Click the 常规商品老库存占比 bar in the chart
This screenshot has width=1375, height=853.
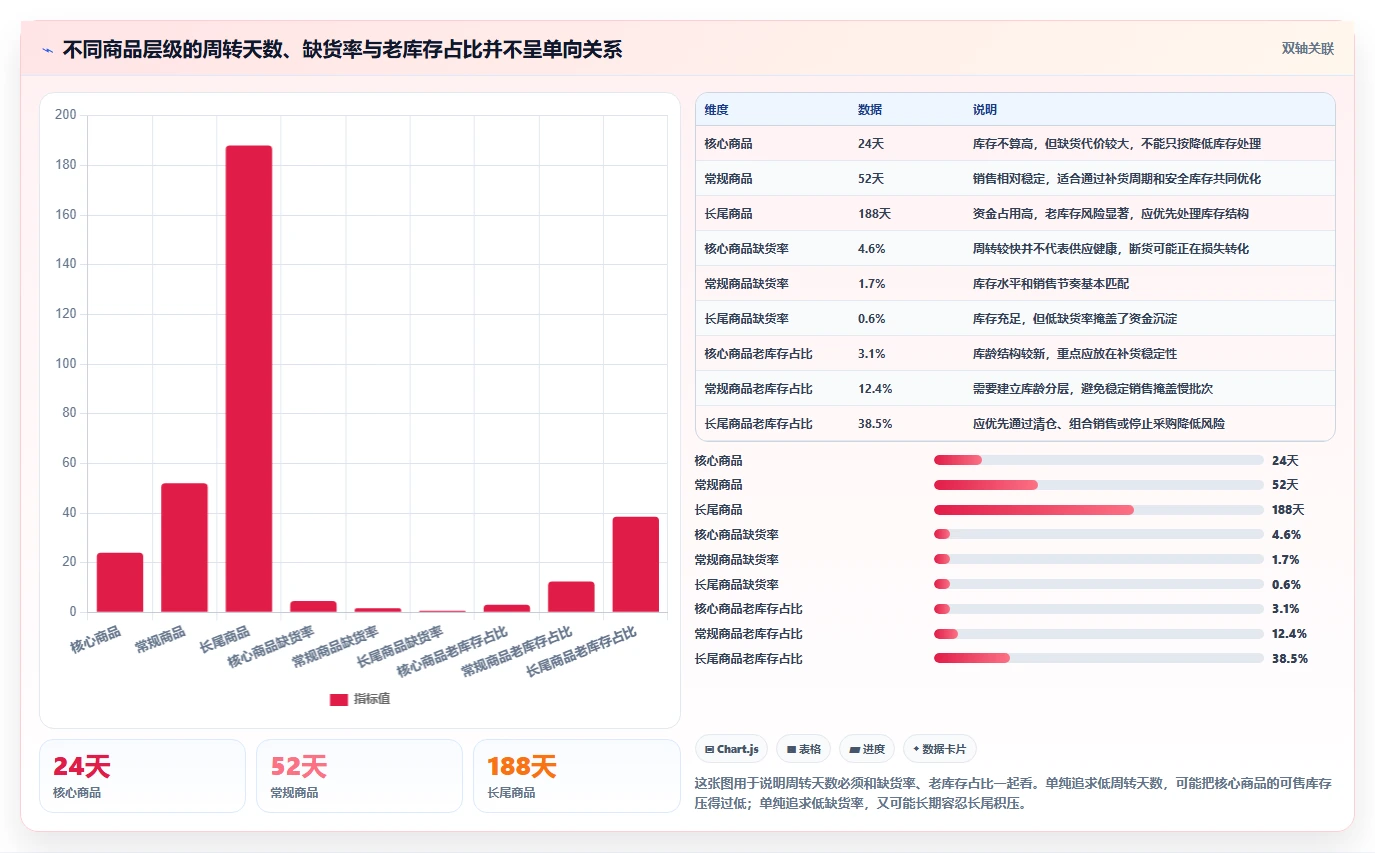(571, 597)
